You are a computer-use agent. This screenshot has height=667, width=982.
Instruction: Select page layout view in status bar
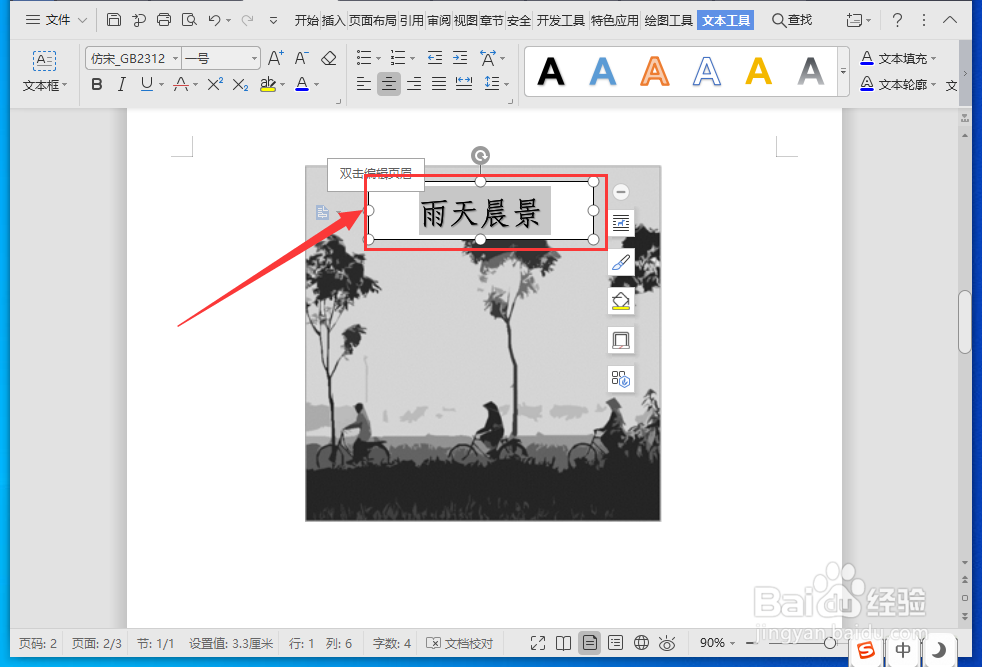click(x=589, y=643)
